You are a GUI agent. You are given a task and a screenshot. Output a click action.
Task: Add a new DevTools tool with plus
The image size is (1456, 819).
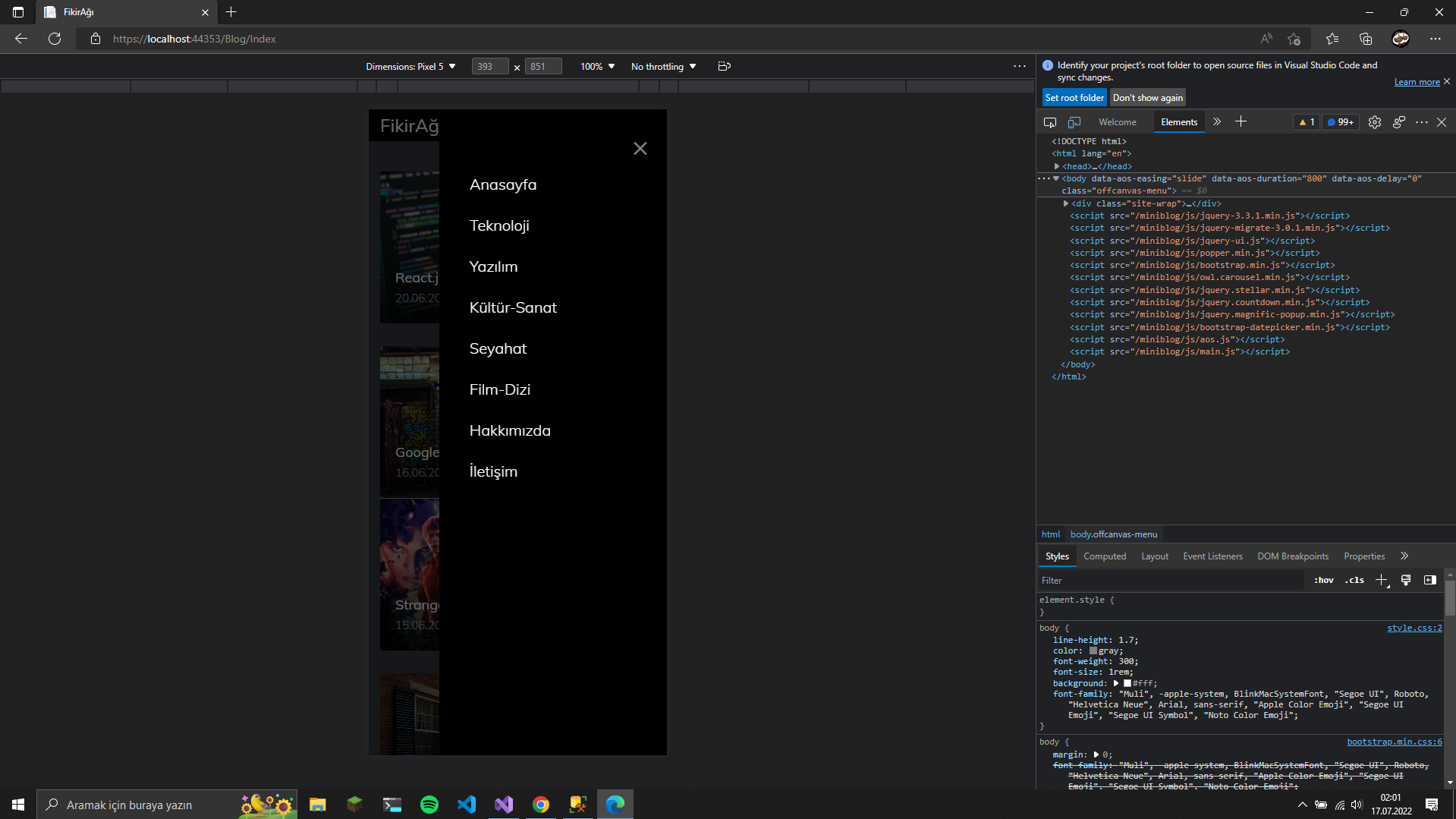[1241, 121]
